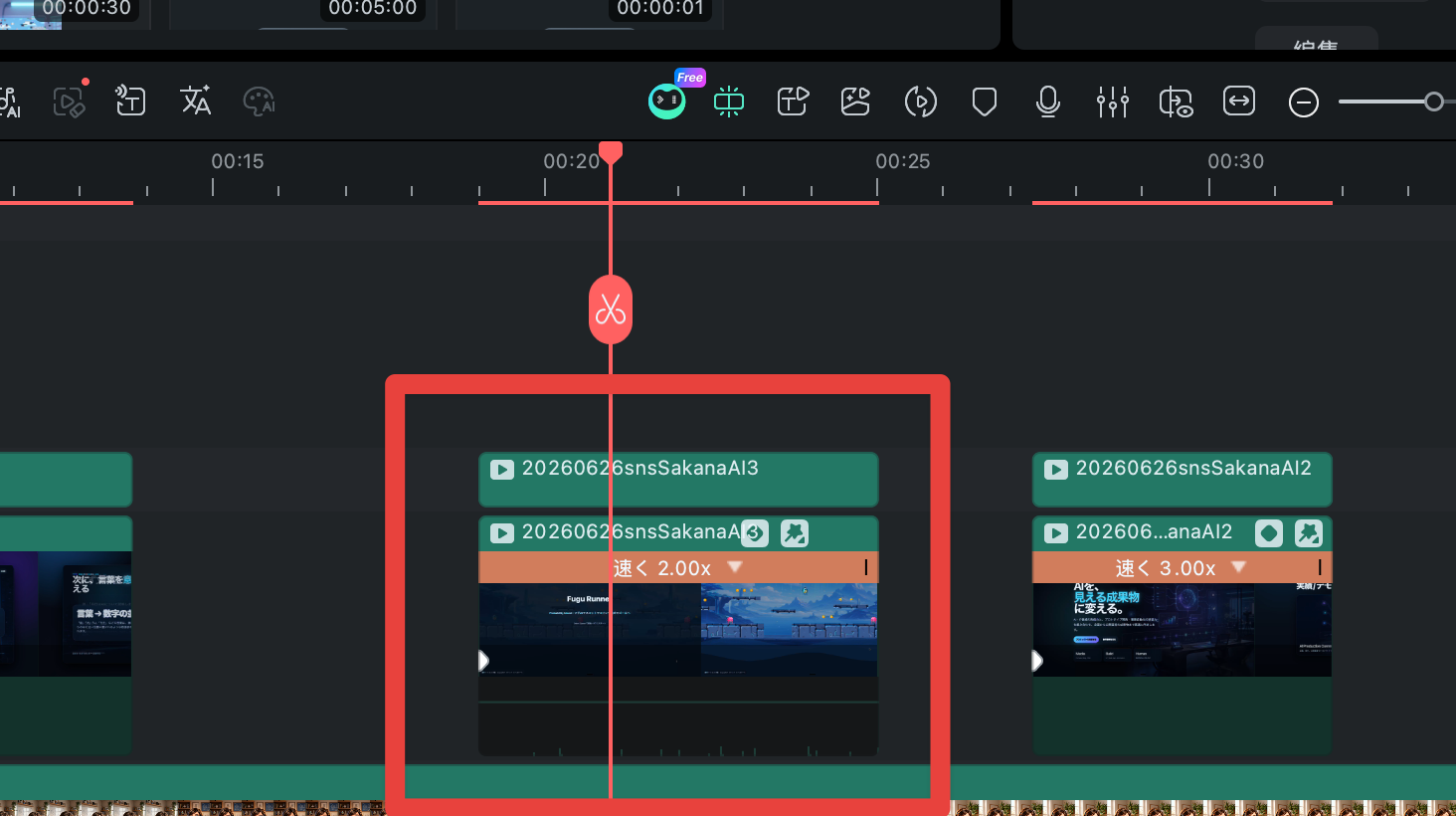Screen dimensions: 1456x816
Task: Jump to 00:15 on the timeline ruler
Action: point(238,161)
